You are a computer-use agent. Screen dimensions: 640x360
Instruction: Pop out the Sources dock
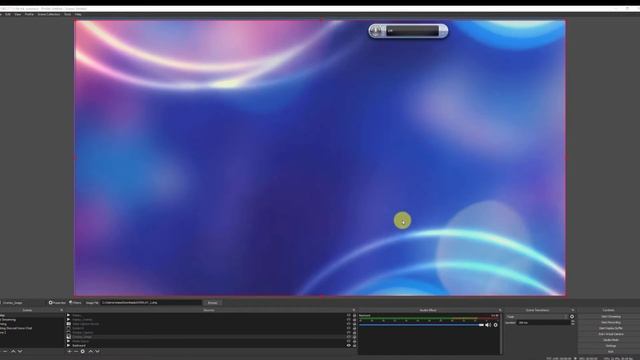[353, 310]
